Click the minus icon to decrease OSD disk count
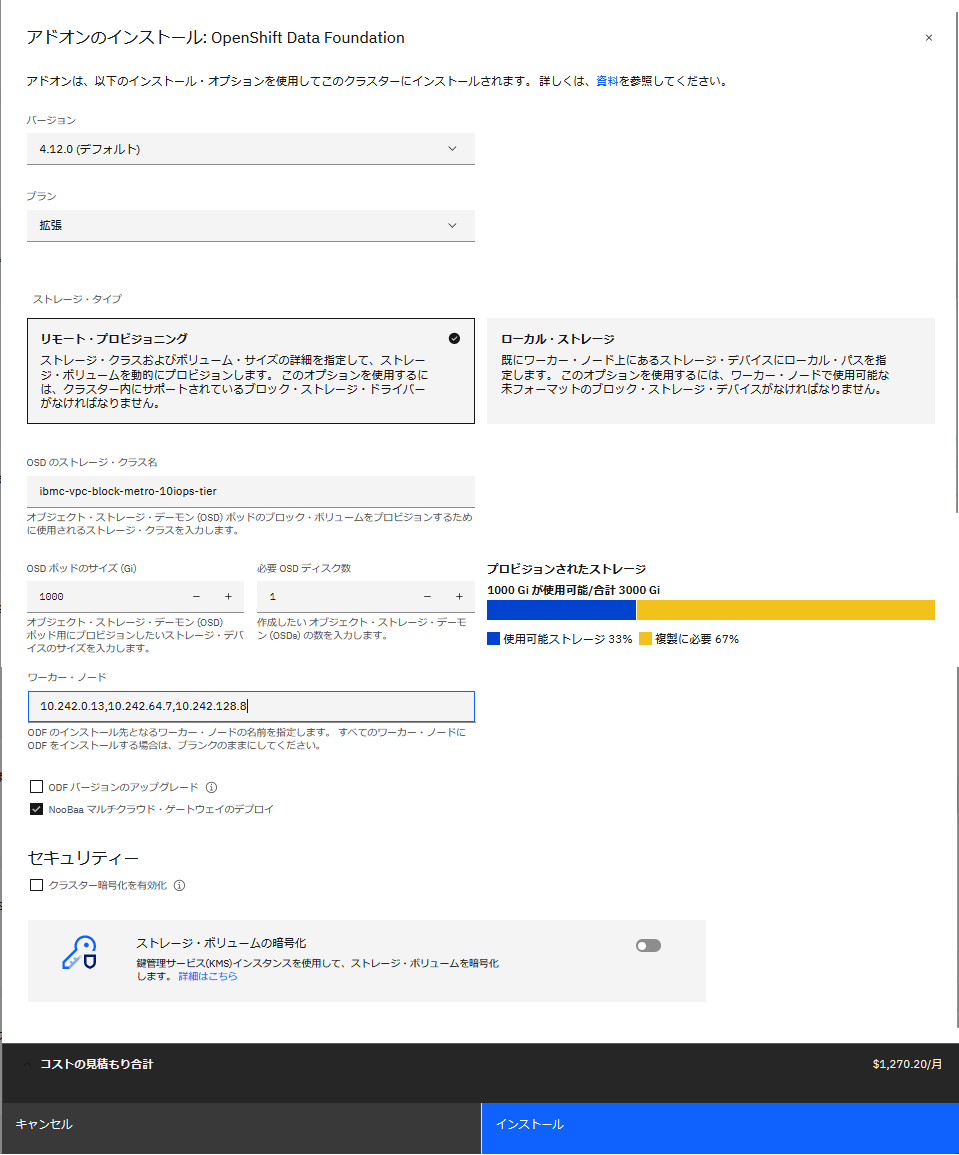This screenshot has width=959, height=1155. tap(427, 596)
